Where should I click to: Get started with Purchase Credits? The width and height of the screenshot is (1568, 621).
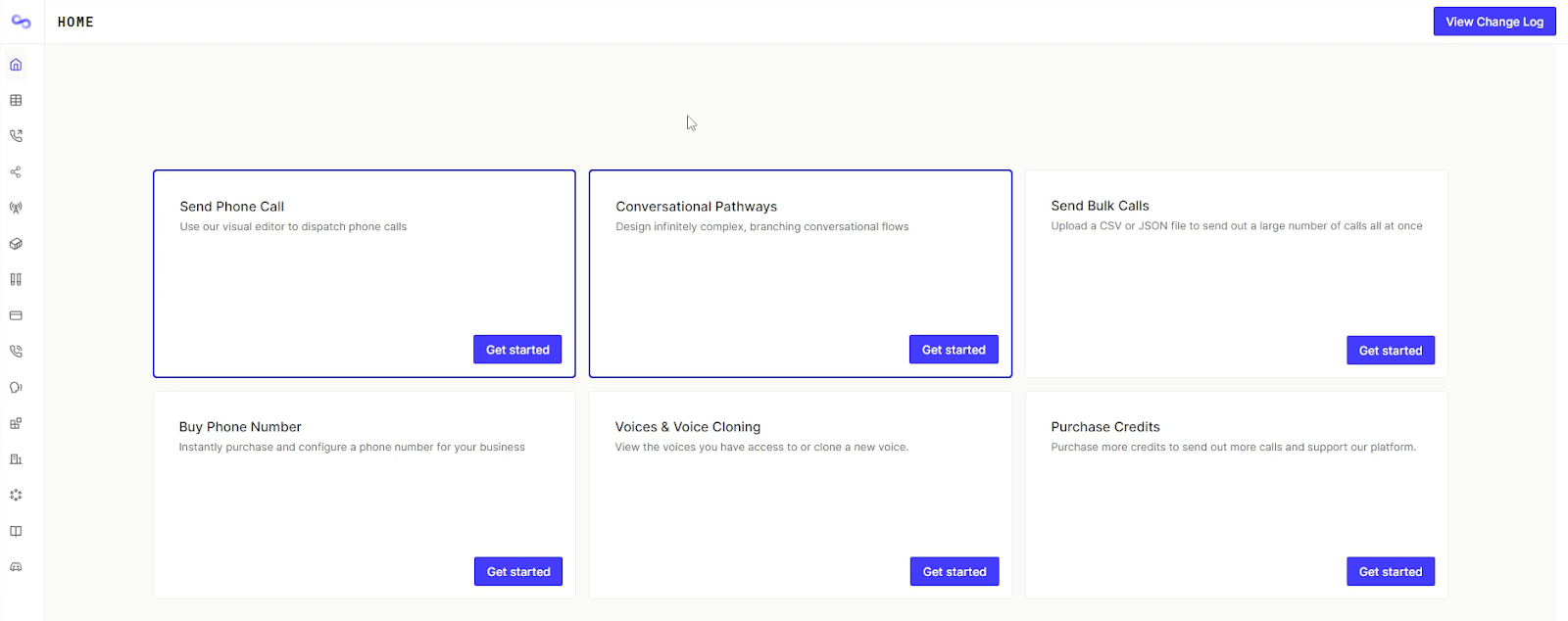[x=1391, y=572]
